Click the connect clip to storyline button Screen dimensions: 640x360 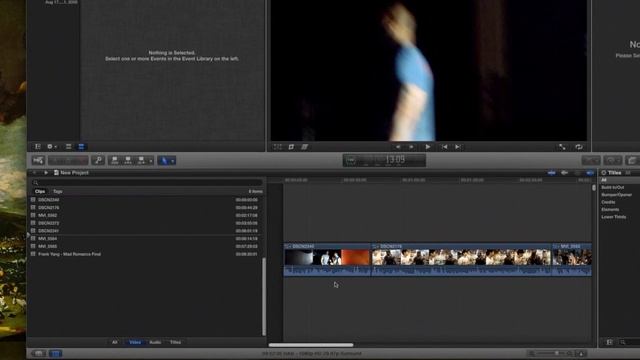coord(115,160)
